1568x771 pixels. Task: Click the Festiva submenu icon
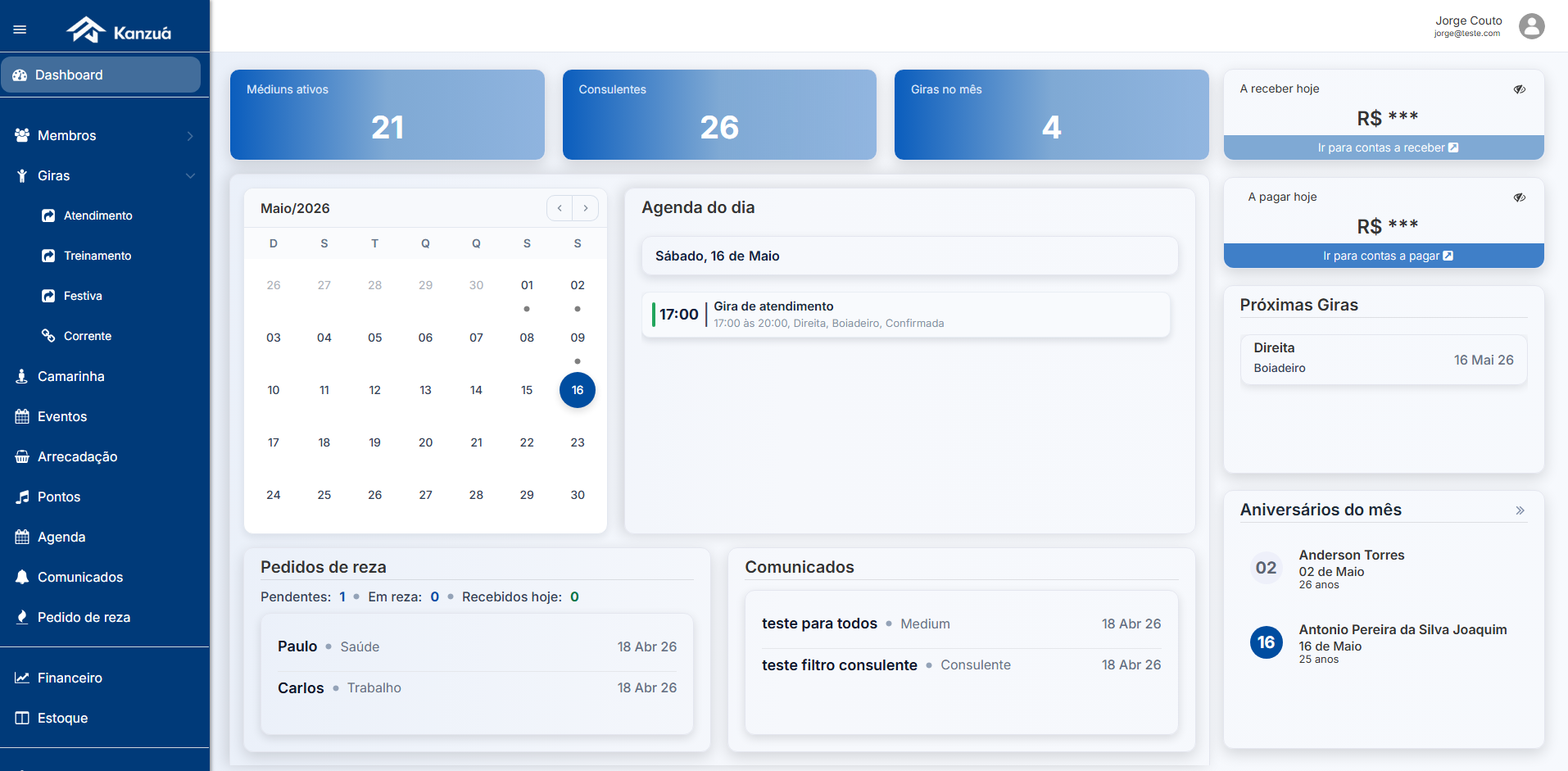point(48,296)
